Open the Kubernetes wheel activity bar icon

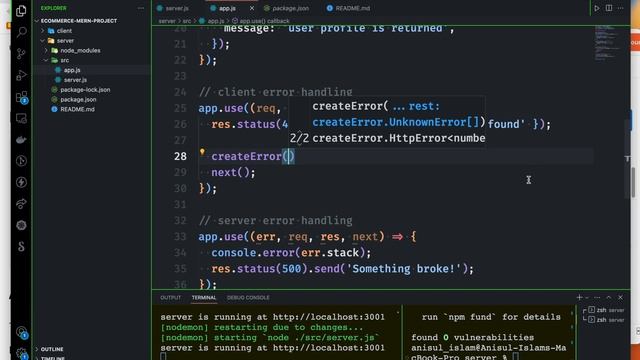click(x=21, y=225)
